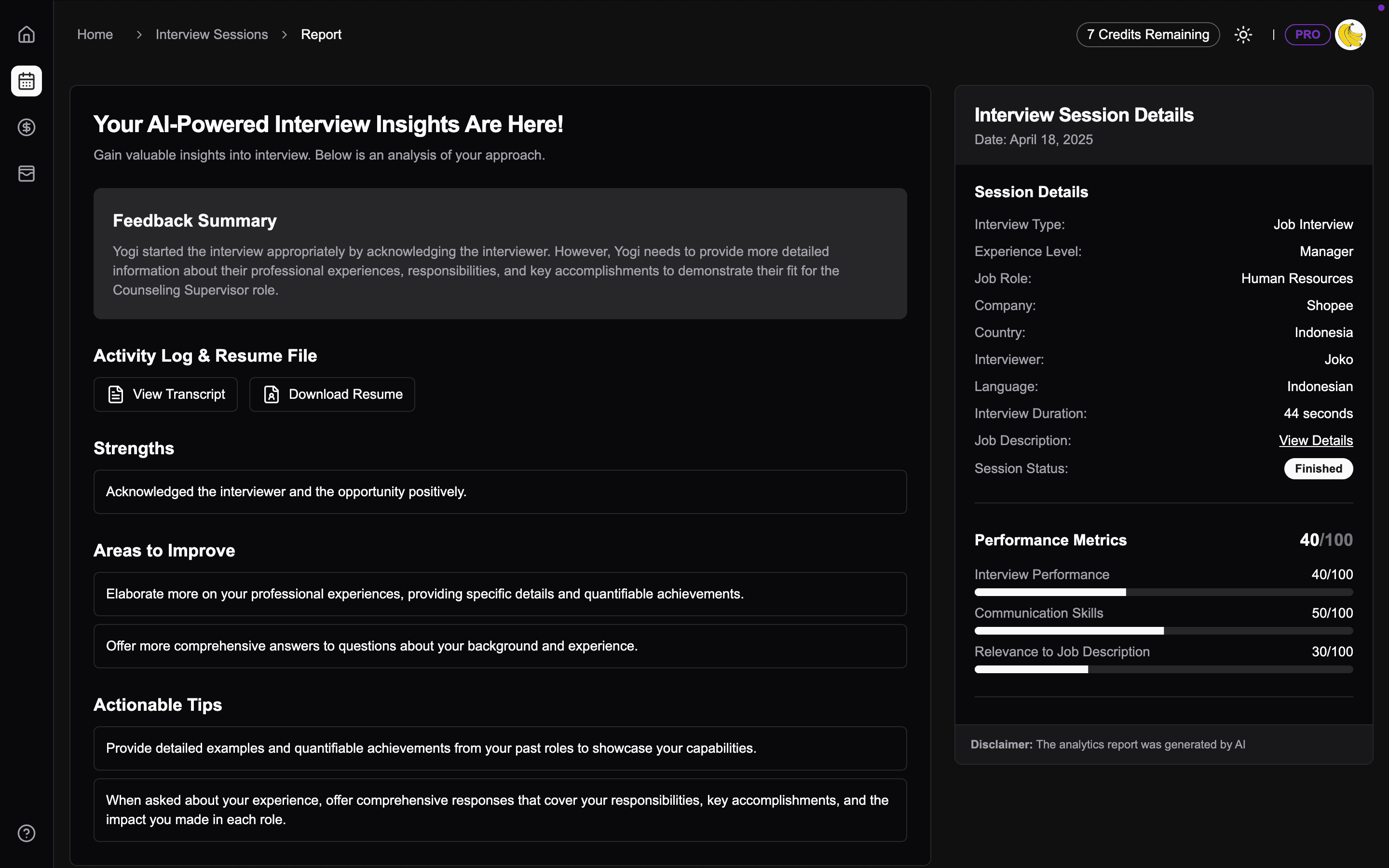Click the resume file icon
The width and height of the screenshot is (1389, 868).
(271, 394)
